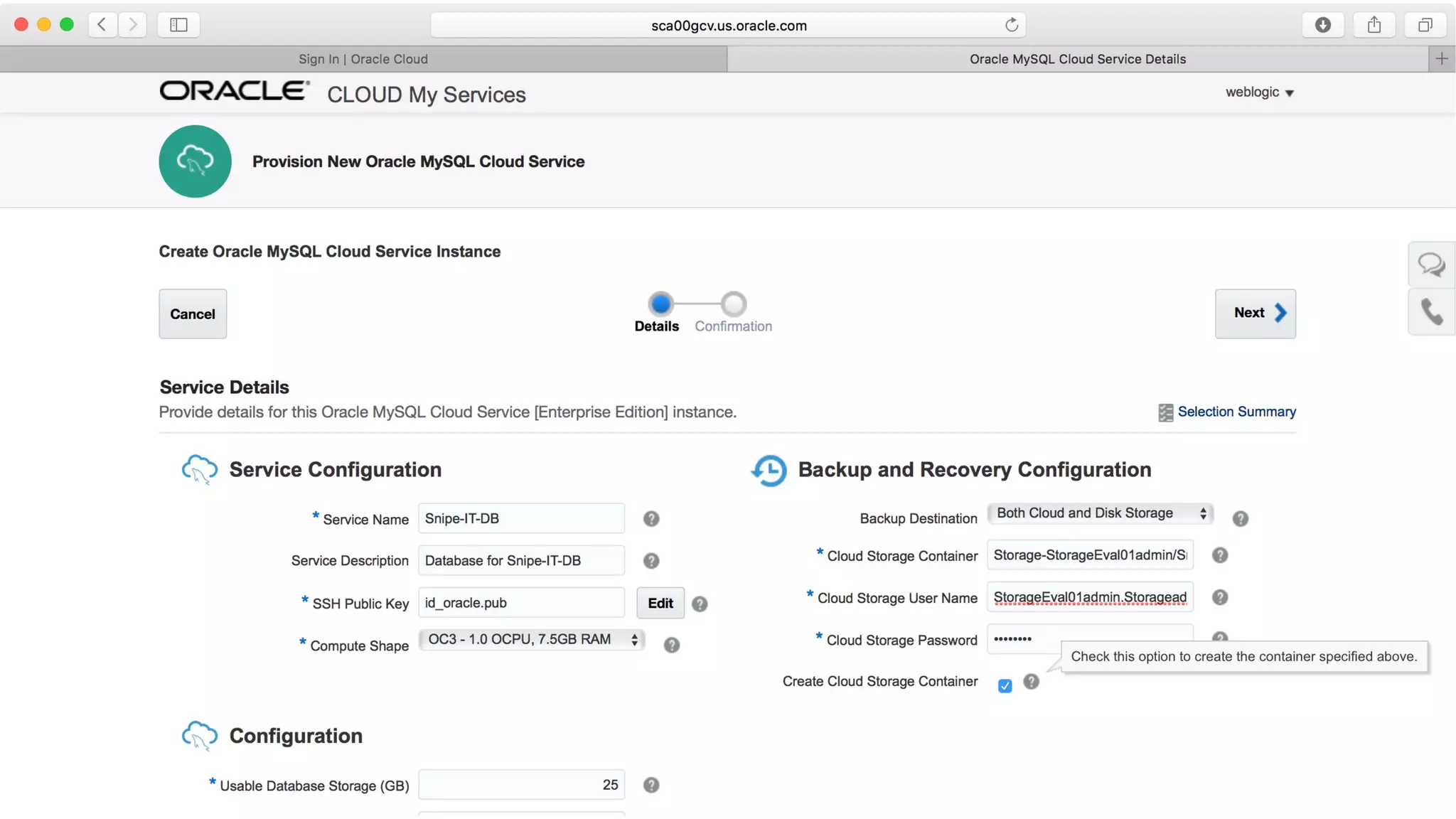Open the Selection Summary link
The height and width of the screenshot is (819, 1456).
coord(1236,412)
